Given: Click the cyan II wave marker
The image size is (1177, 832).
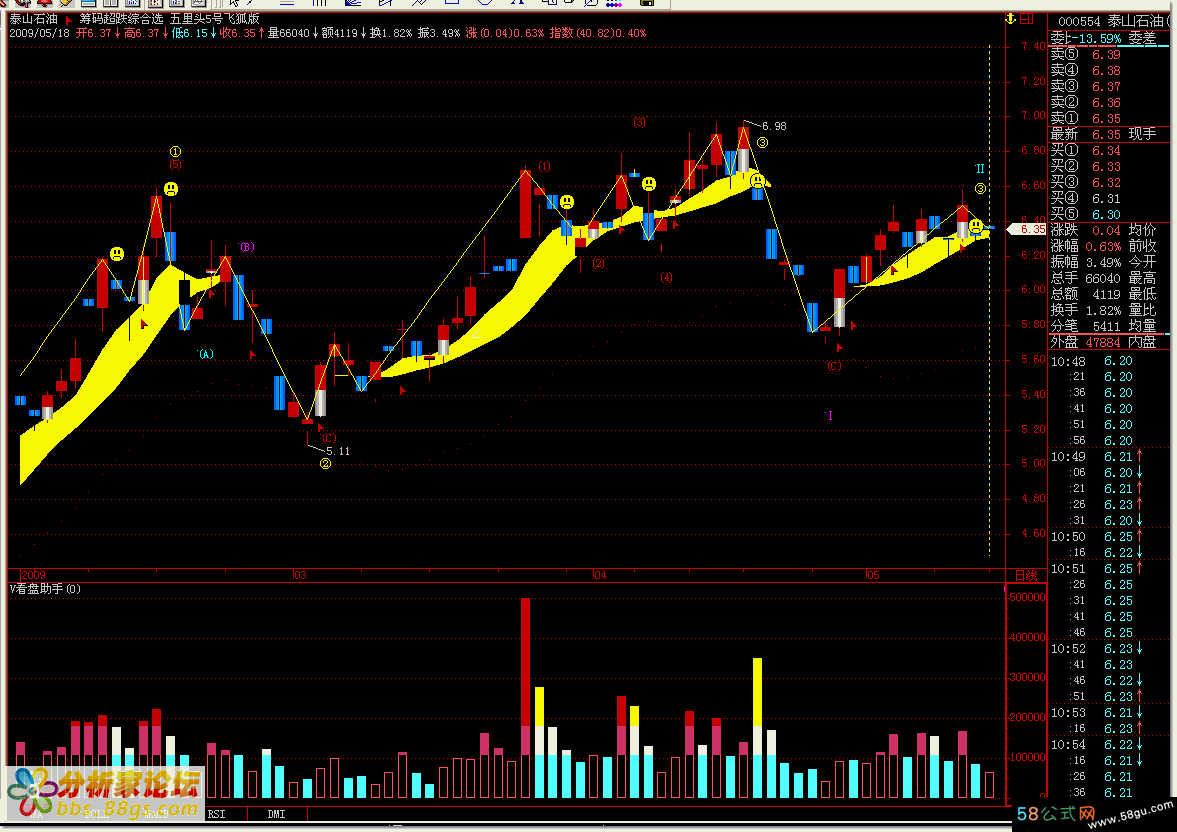Looking at the screenshot, I should point(980,169).
